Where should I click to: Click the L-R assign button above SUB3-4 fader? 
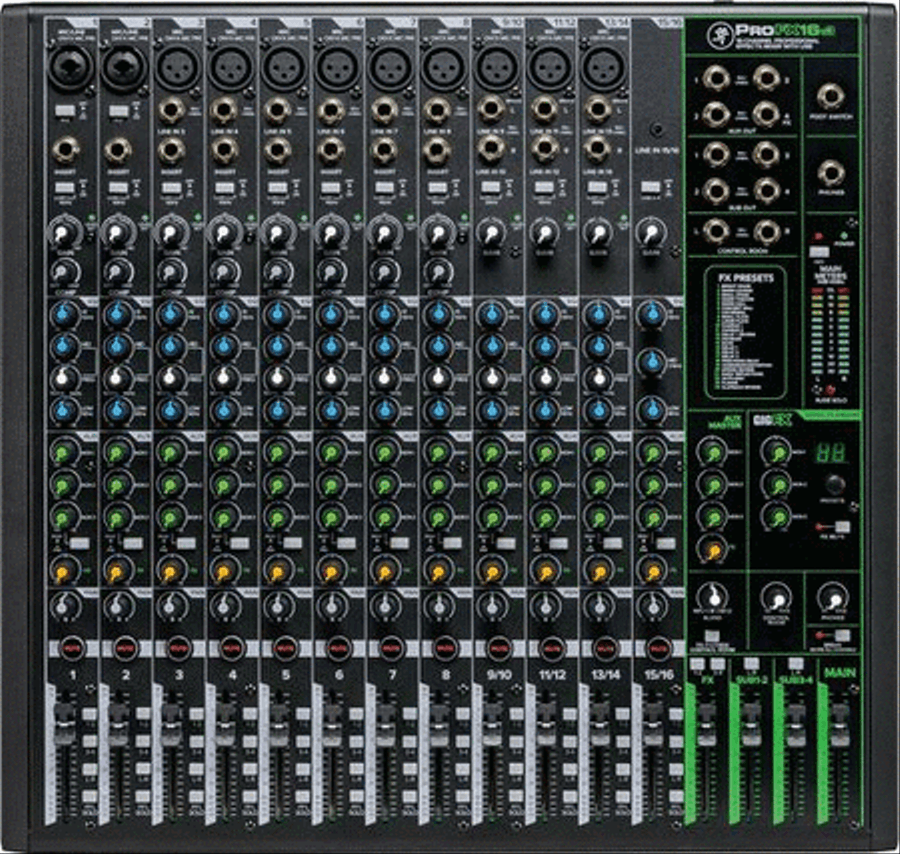(795, 664)
